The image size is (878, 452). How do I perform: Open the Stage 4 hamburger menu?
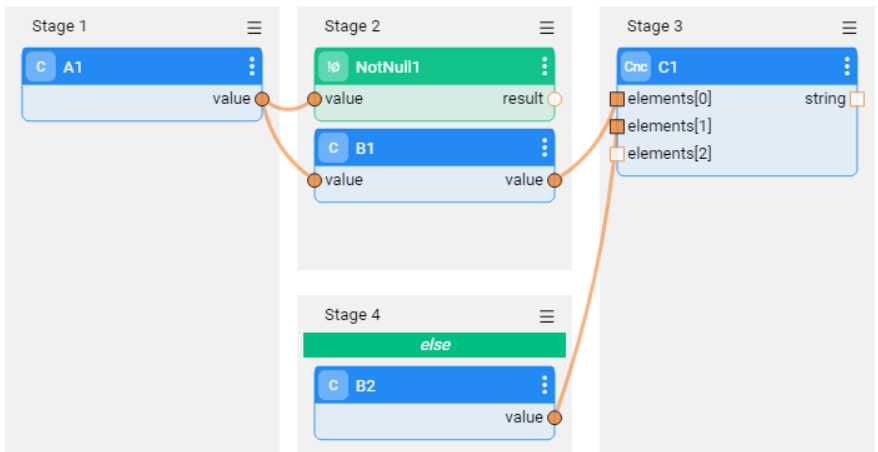click(x=546, y=316)
